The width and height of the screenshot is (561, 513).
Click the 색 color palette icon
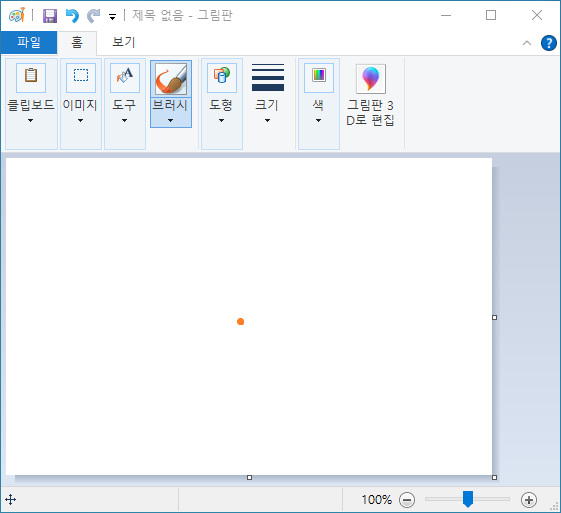[319, 78]
